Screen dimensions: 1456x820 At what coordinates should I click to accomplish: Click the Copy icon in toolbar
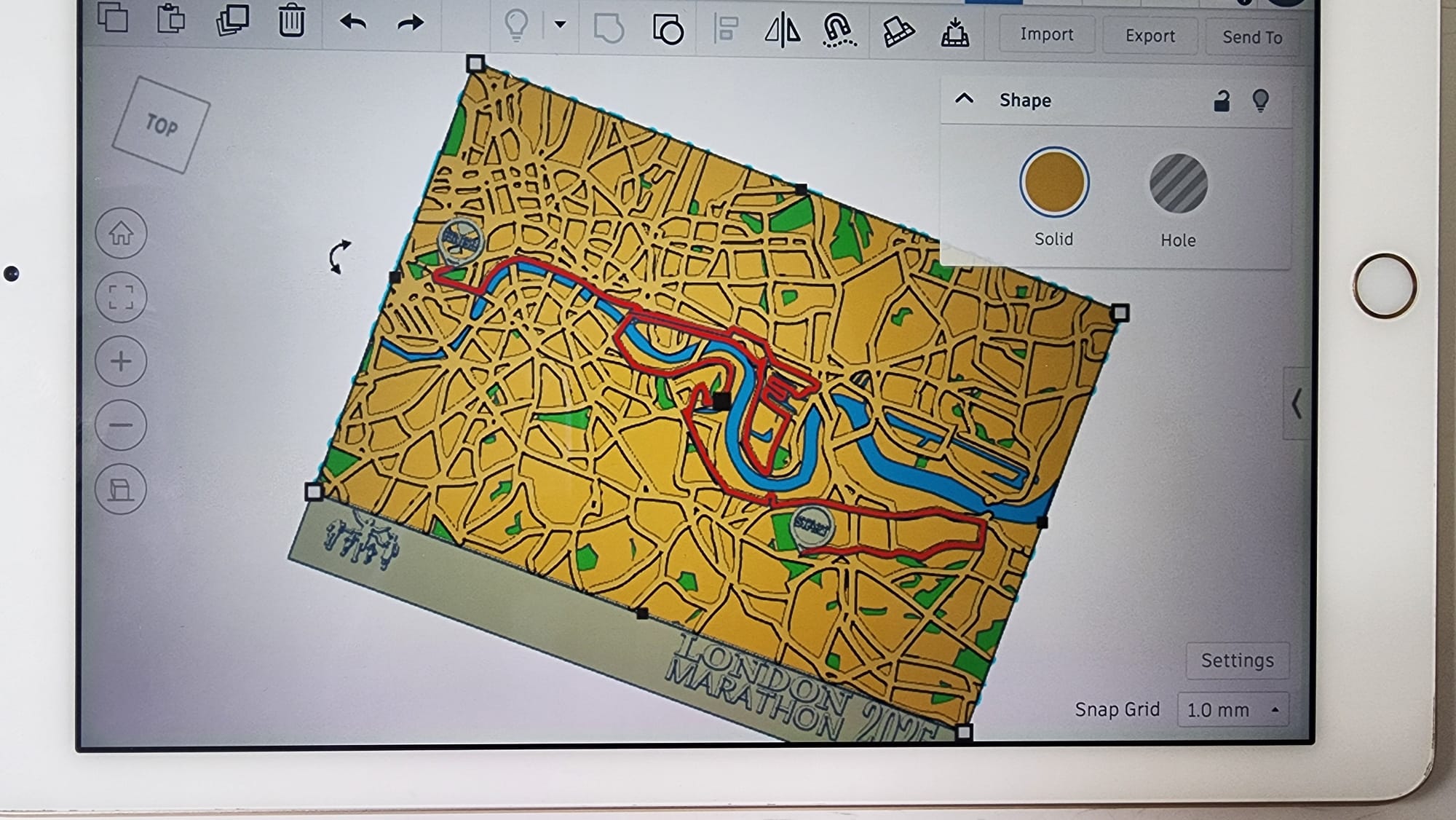(113, 18)
